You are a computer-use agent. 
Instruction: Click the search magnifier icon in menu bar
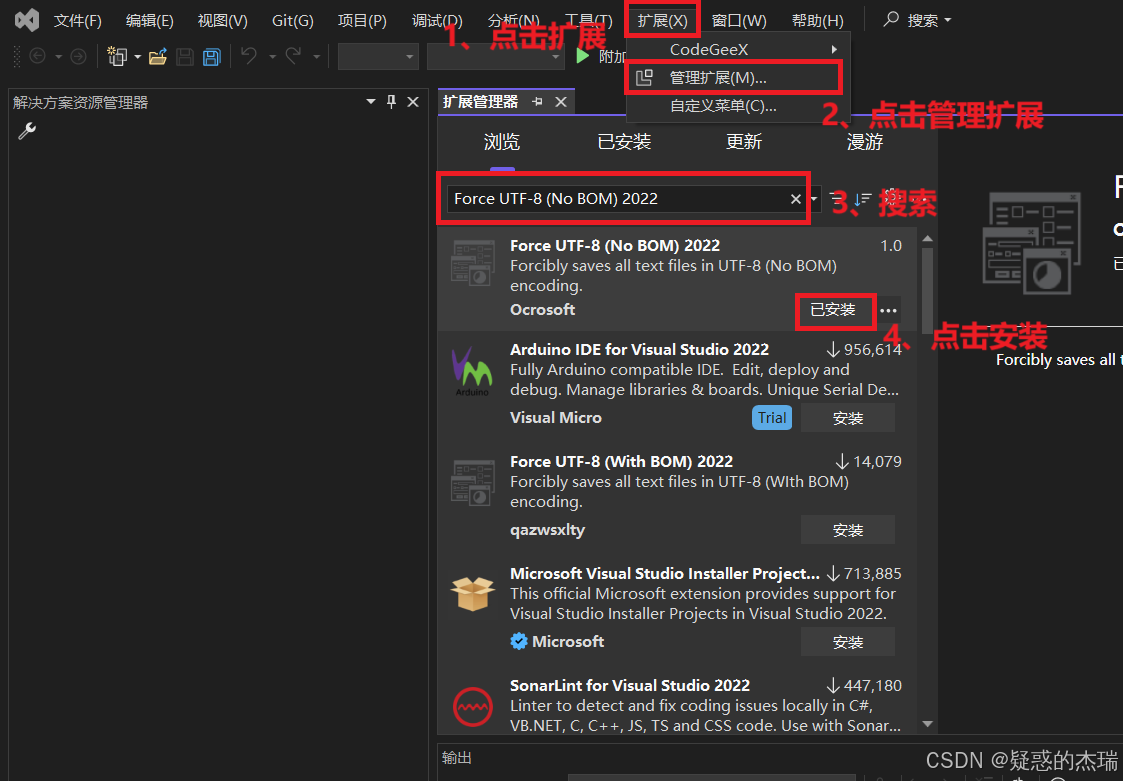pos(891,19)
